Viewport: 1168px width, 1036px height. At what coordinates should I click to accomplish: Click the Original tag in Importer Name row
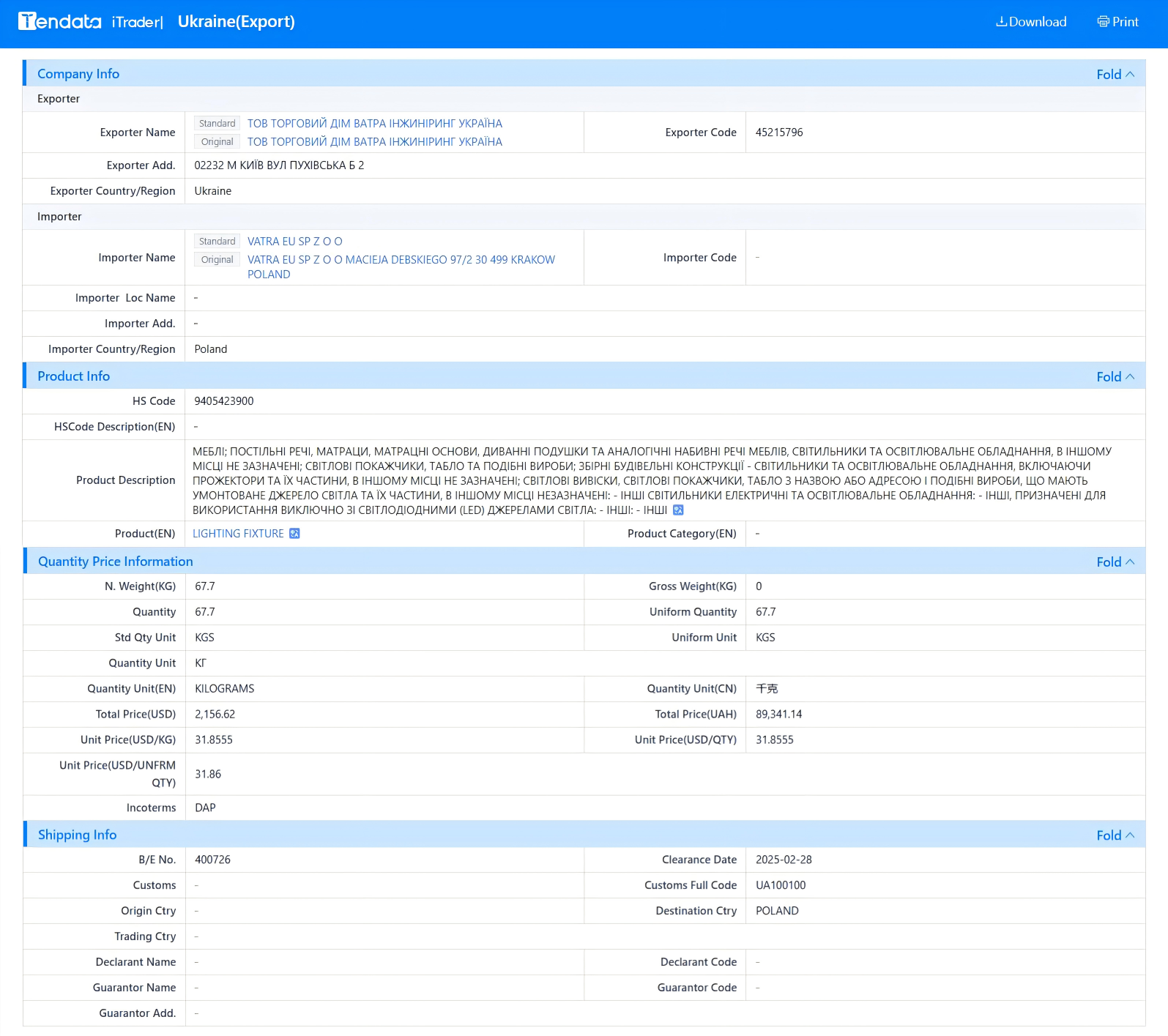tap(217, 260)
